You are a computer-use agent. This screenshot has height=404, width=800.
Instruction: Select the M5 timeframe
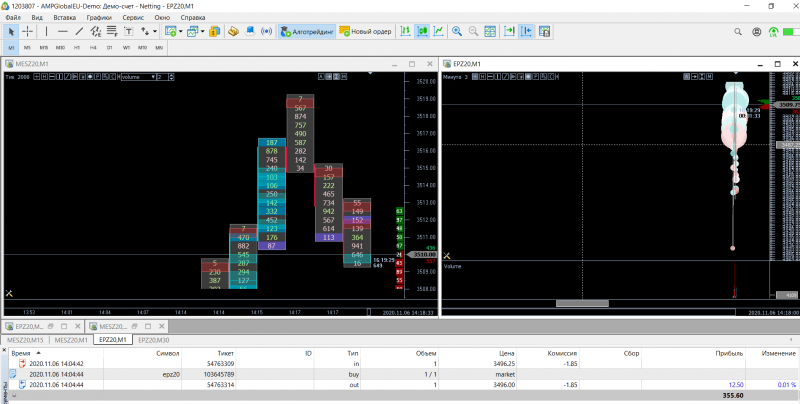(28, 47)
